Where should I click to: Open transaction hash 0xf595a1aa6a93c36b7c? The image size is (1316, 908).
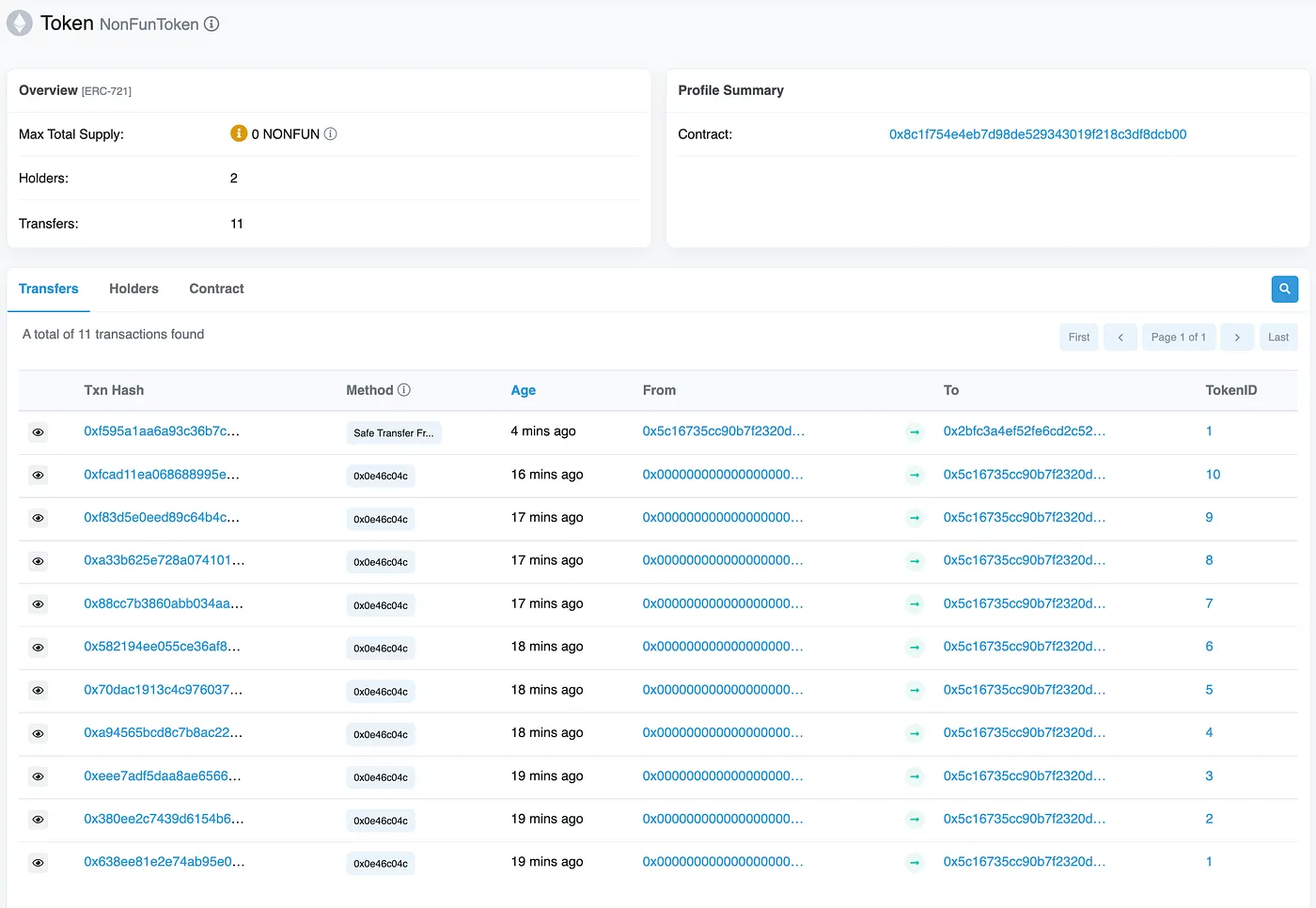point(162,431)
